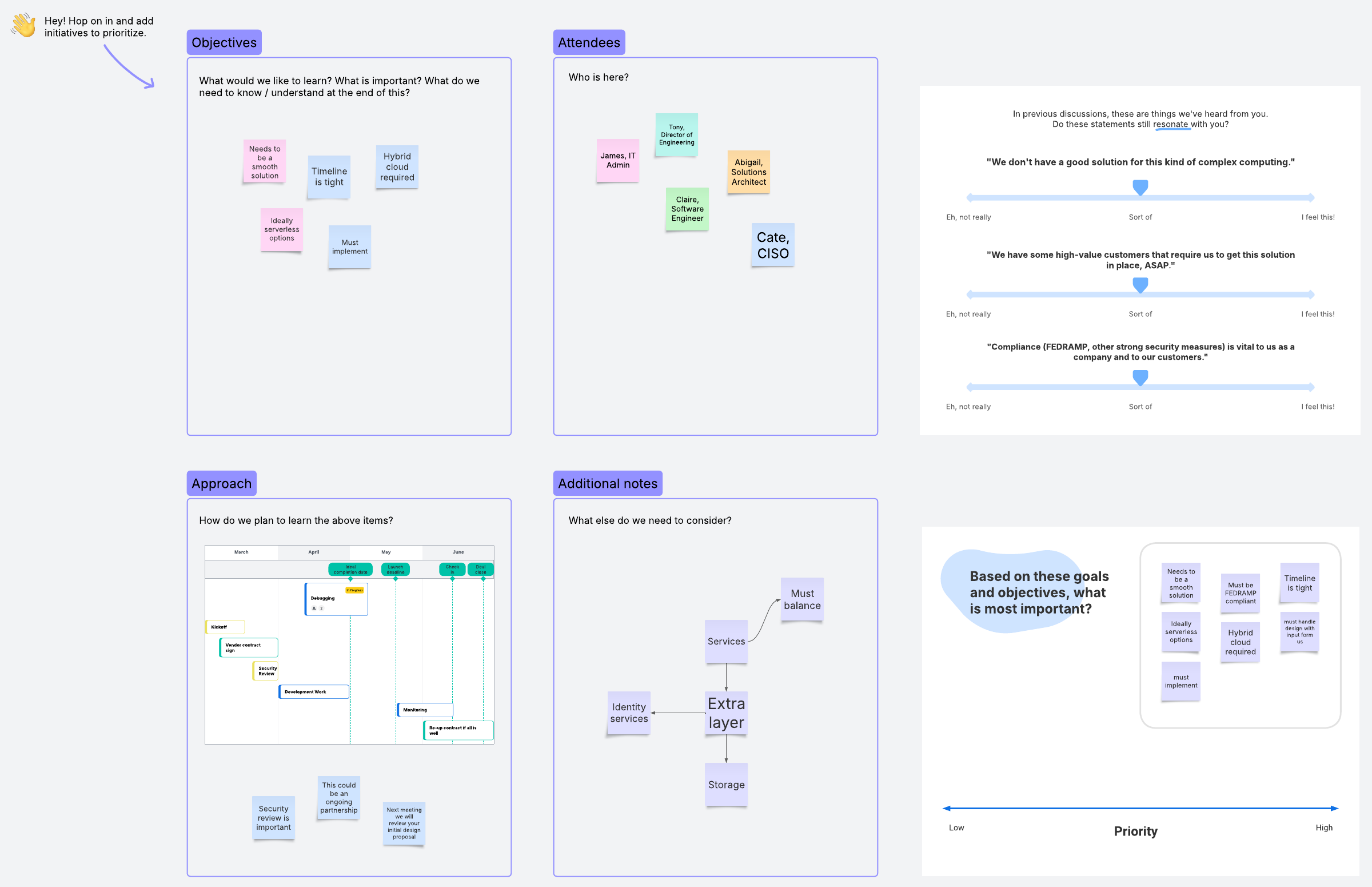Select purple 'Needs to be a smooth solution' sticky
Screen dimensions: 1372x887
point(1181,583)
